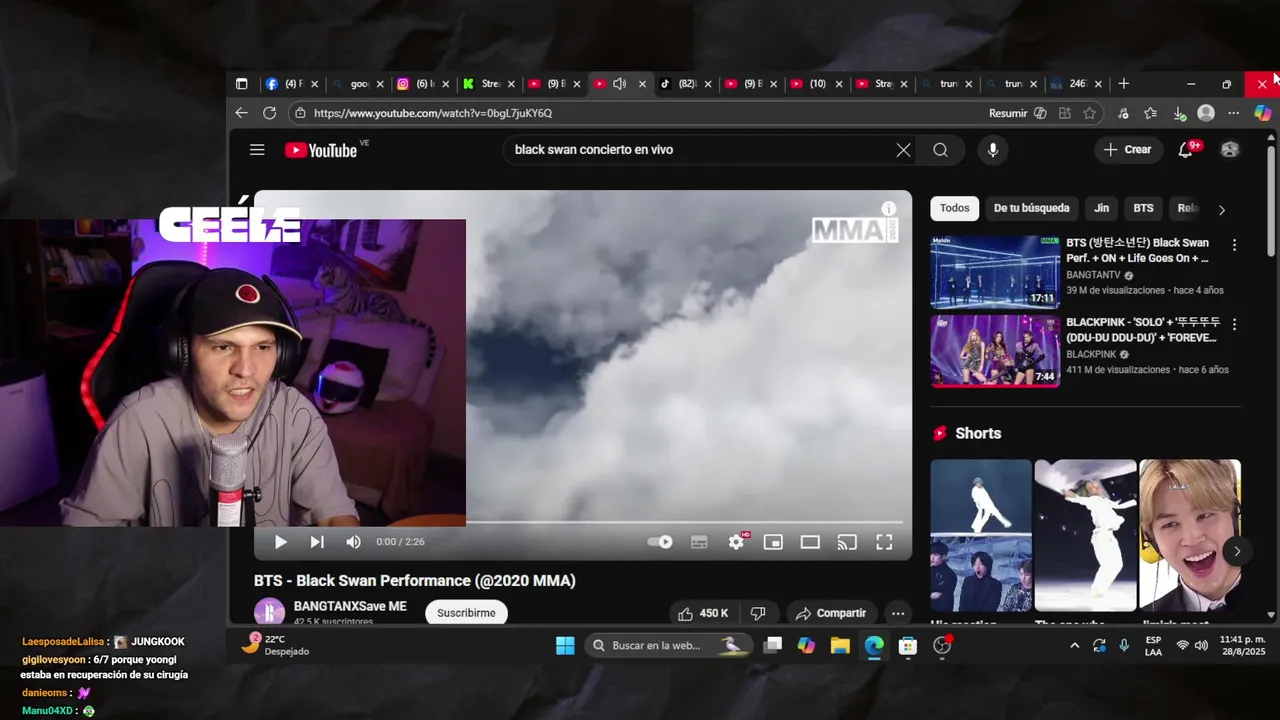Open YouTube notifications bell
The width and height of the screenshot is (1280, 720).
click(1186, 150)
